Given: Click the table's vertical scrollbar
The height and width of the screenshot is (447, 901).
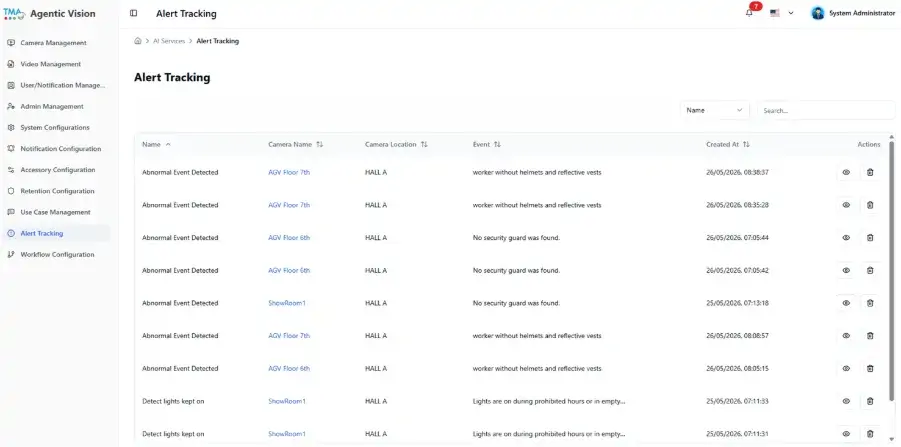Looking at the screenshot, I should click(x=892, y=270).
